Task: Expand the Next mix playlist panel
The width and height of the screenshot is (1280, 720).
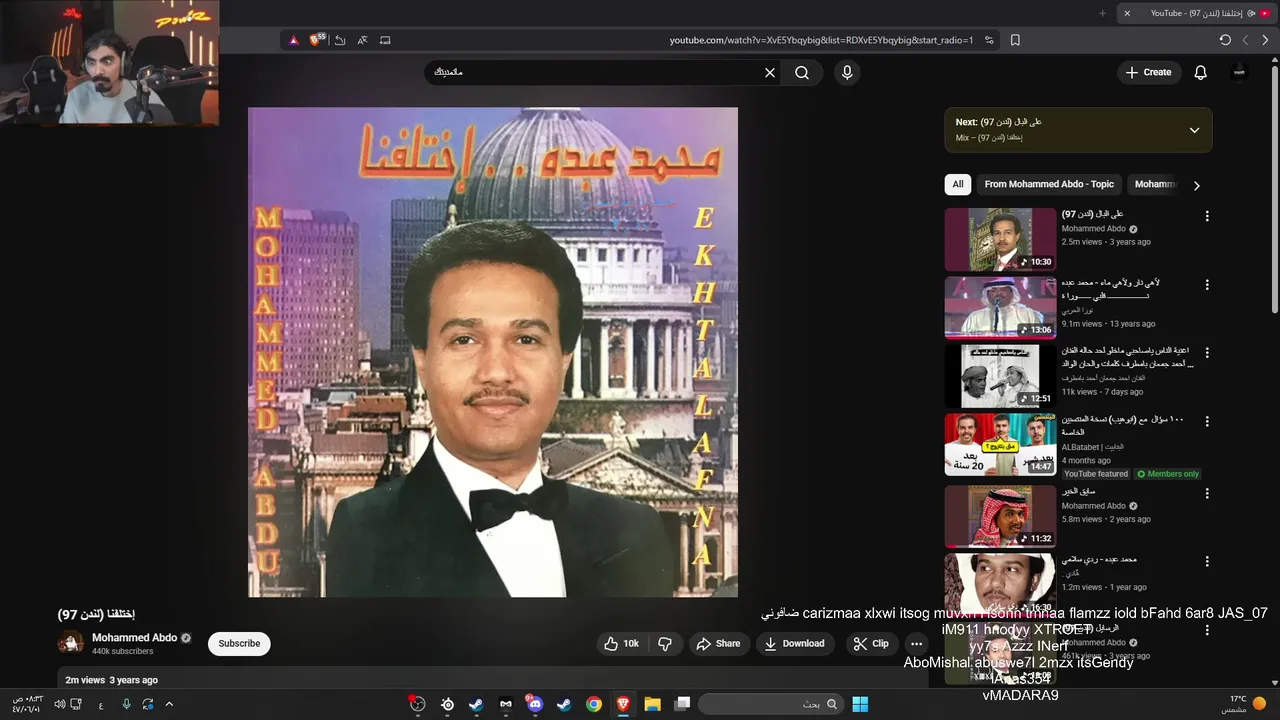Action: 1194,130
